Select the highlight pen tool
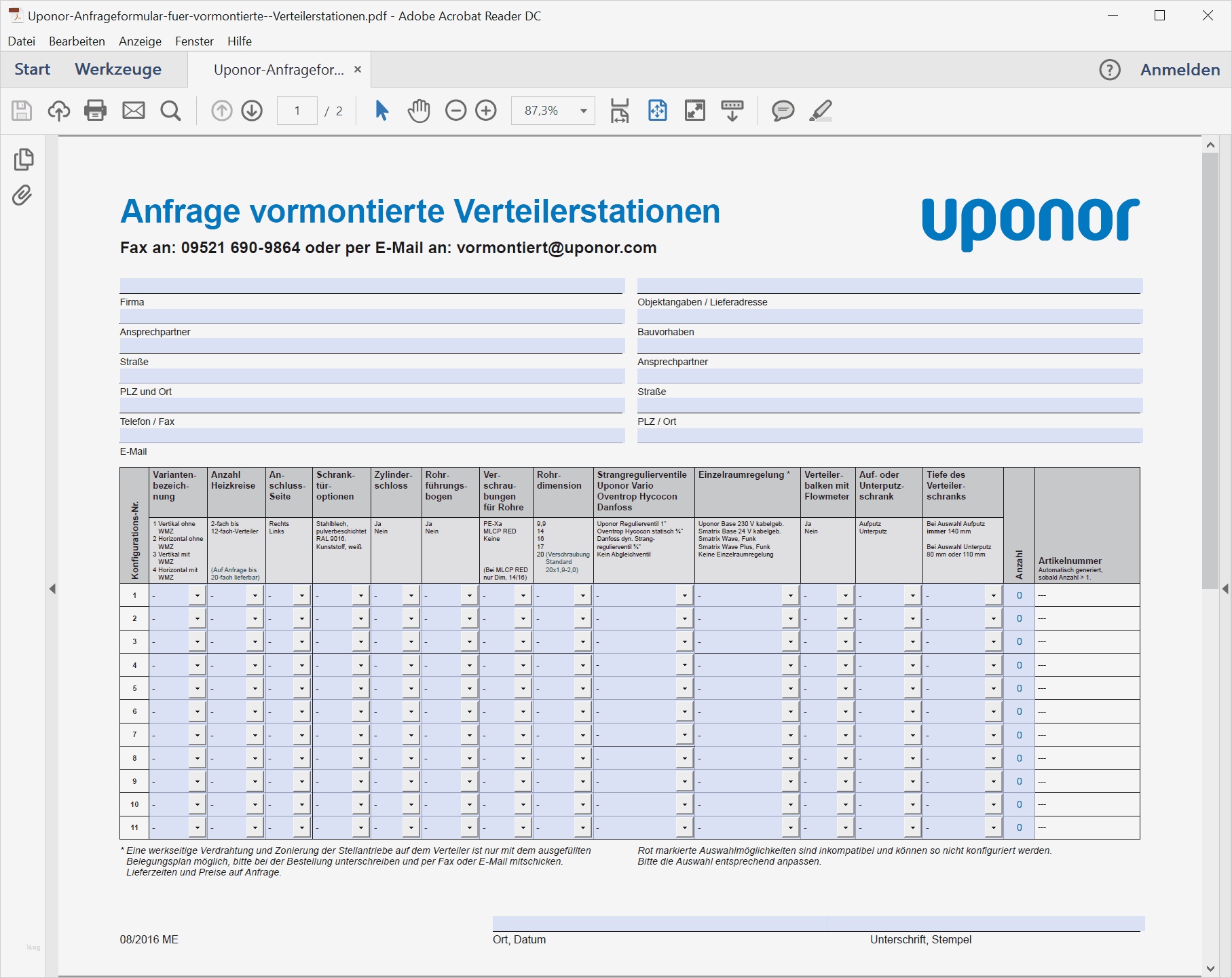The height and width of the screenshot is (978, 1232). pos(821,110)
